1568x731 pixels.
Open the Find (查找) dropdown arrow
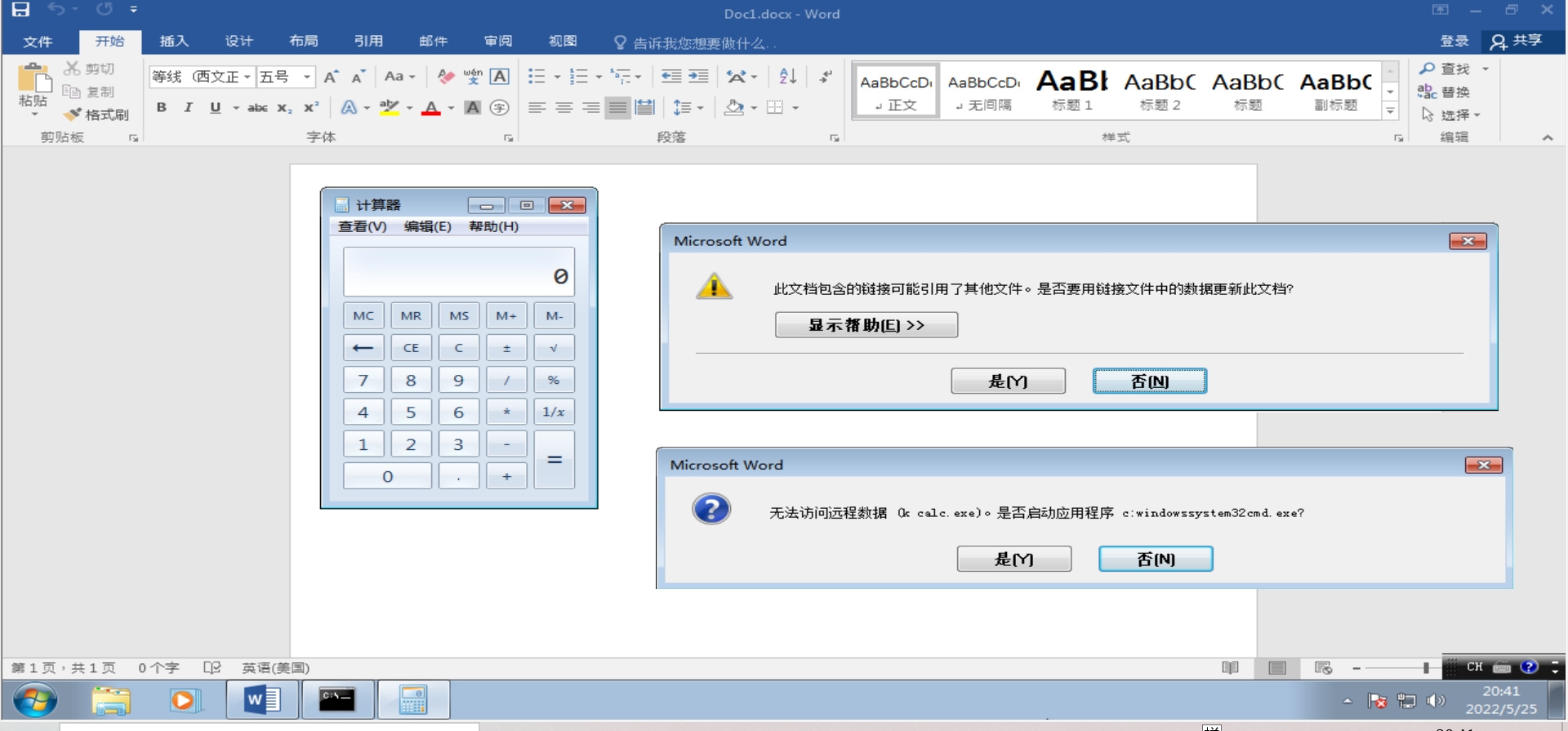pyautogui.click(x=1486, y=69)
